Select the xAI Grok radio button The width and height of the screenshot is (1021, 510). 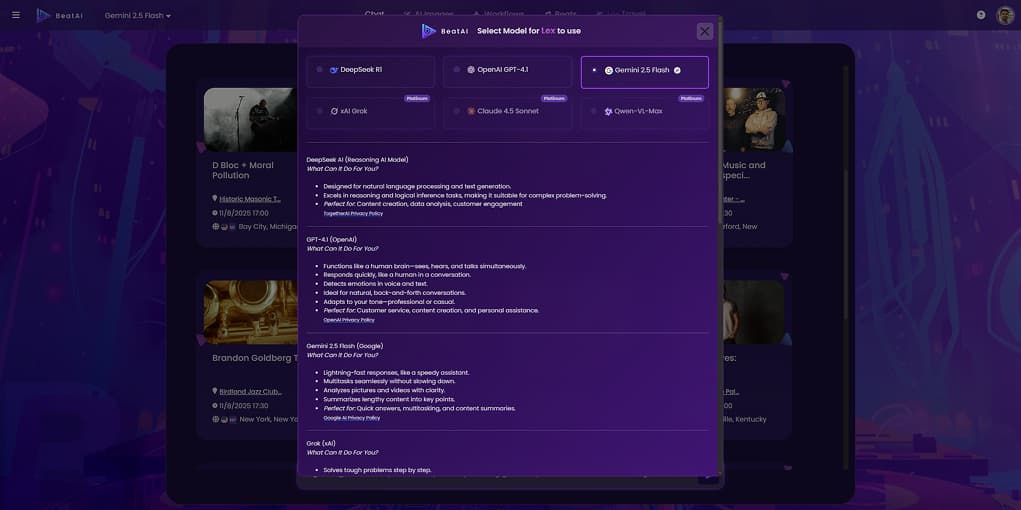click(319, 111)
